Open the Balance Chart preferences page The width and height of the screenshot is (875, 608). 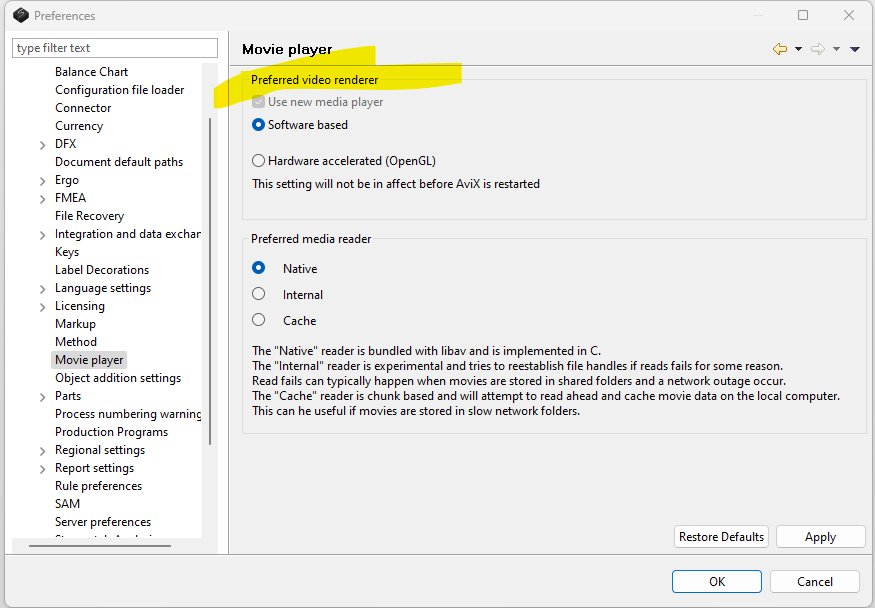click(91, 72)
